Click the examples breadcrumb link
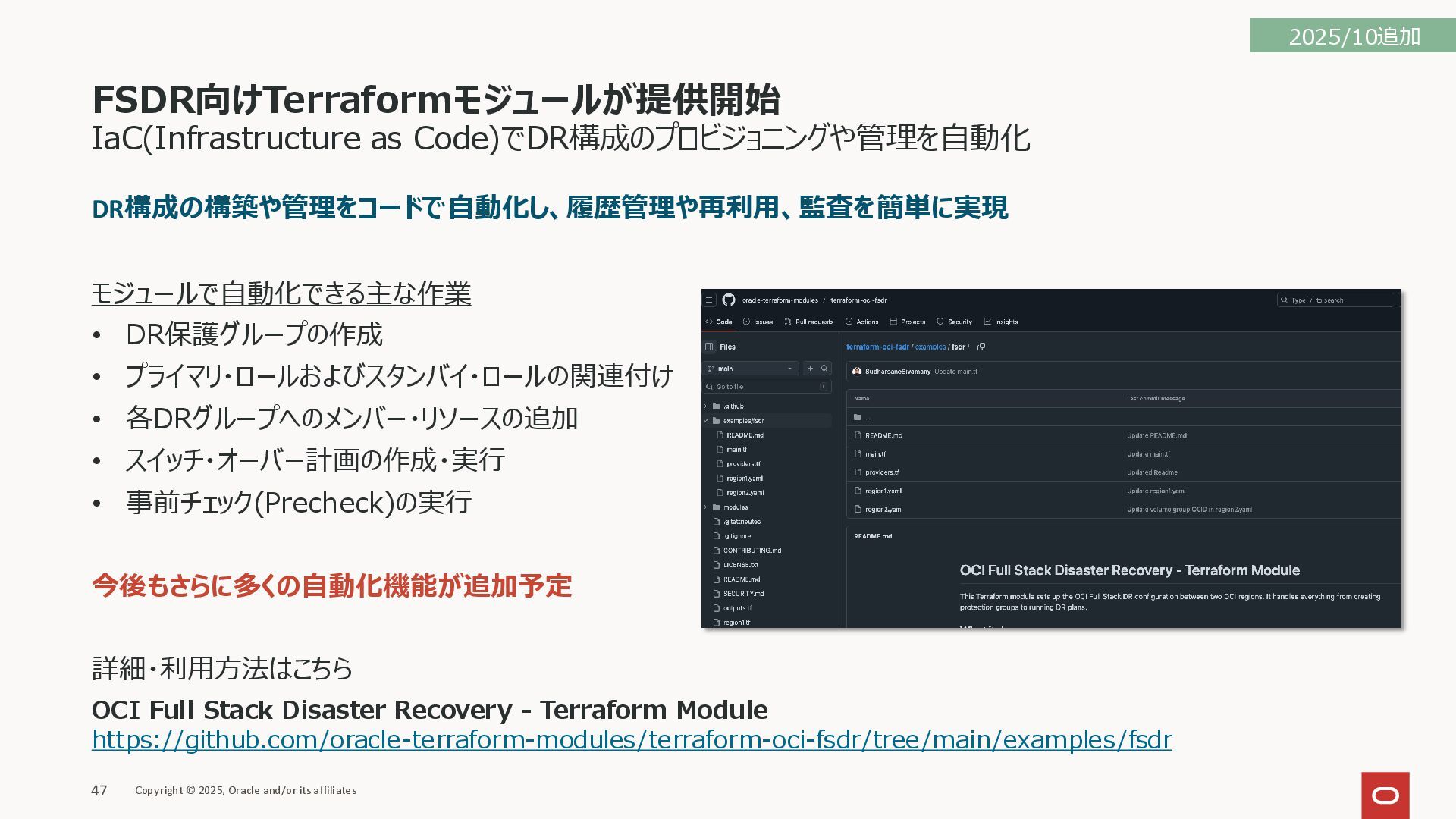The image size is (1456, 819). 930,347
